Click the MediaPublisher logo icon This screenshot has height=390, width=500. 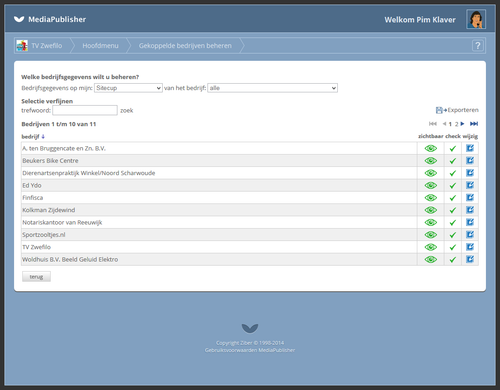[19, 19]
